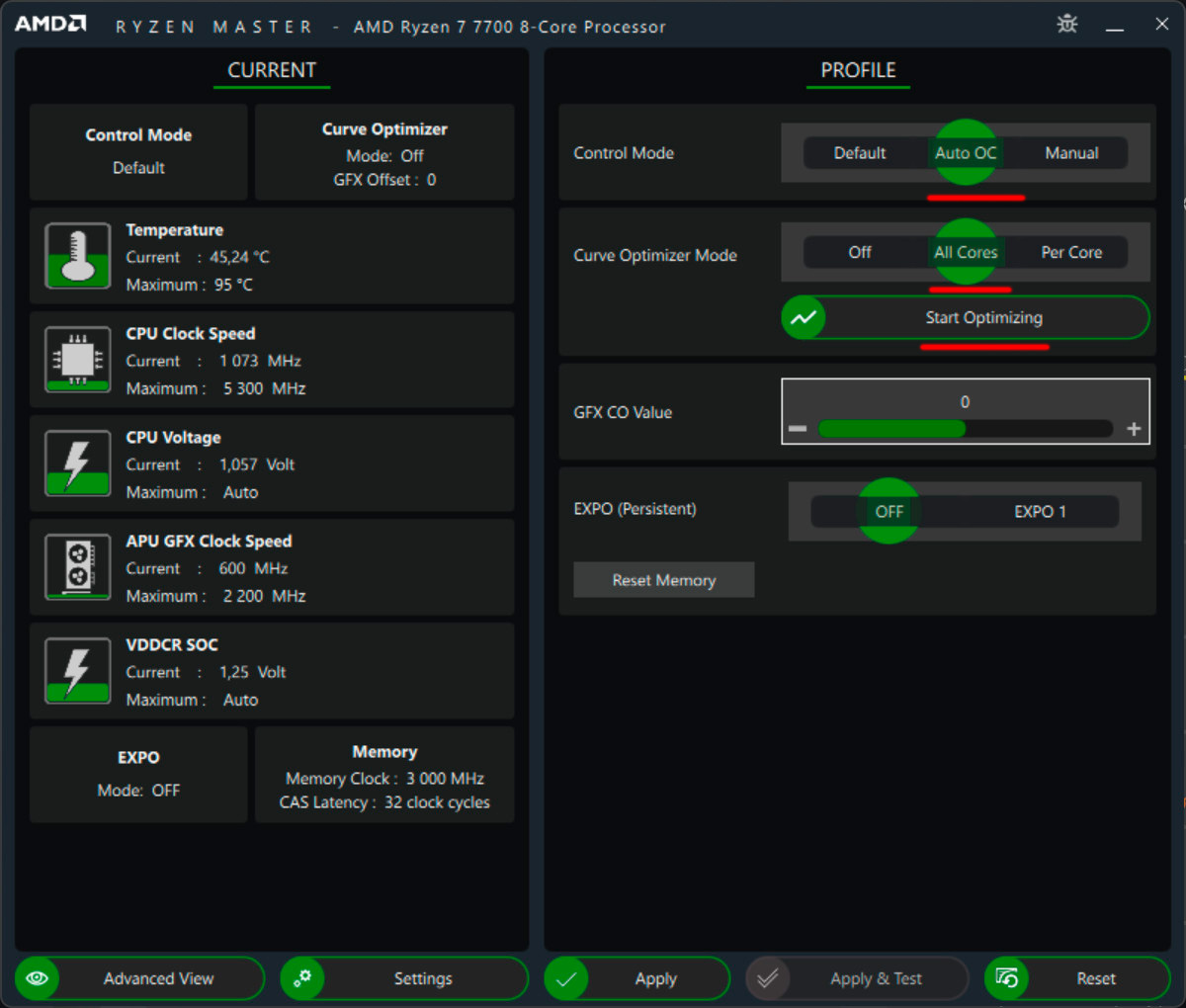
Task: Click the CPU Voltage lightning icon
Action: pyautogui.click(x=77, y=463)
